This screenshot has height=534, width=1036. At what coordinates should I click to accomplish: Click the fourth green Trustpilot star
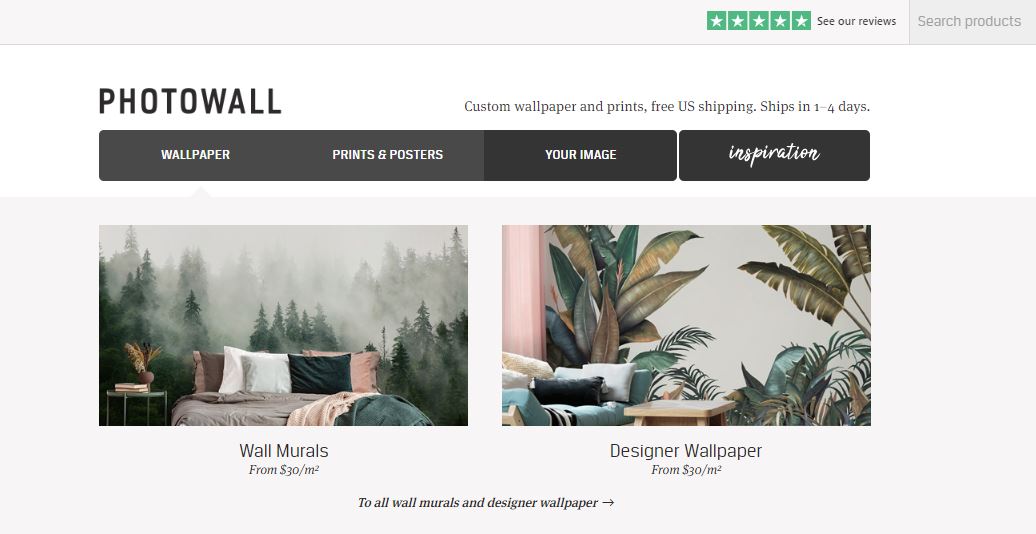pyautogui.click(x=780, y=21)
